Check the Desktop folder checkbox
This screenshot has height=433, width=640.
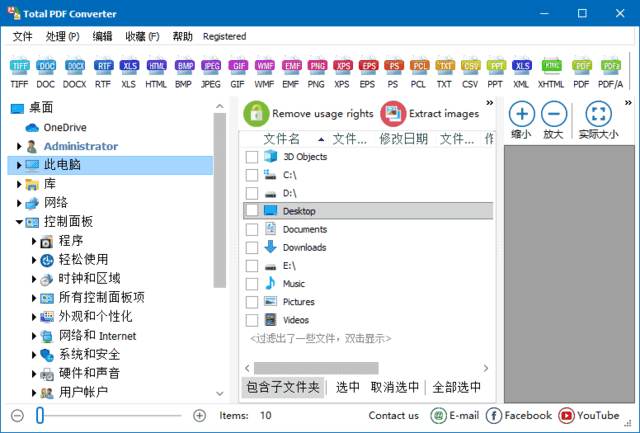252,211
